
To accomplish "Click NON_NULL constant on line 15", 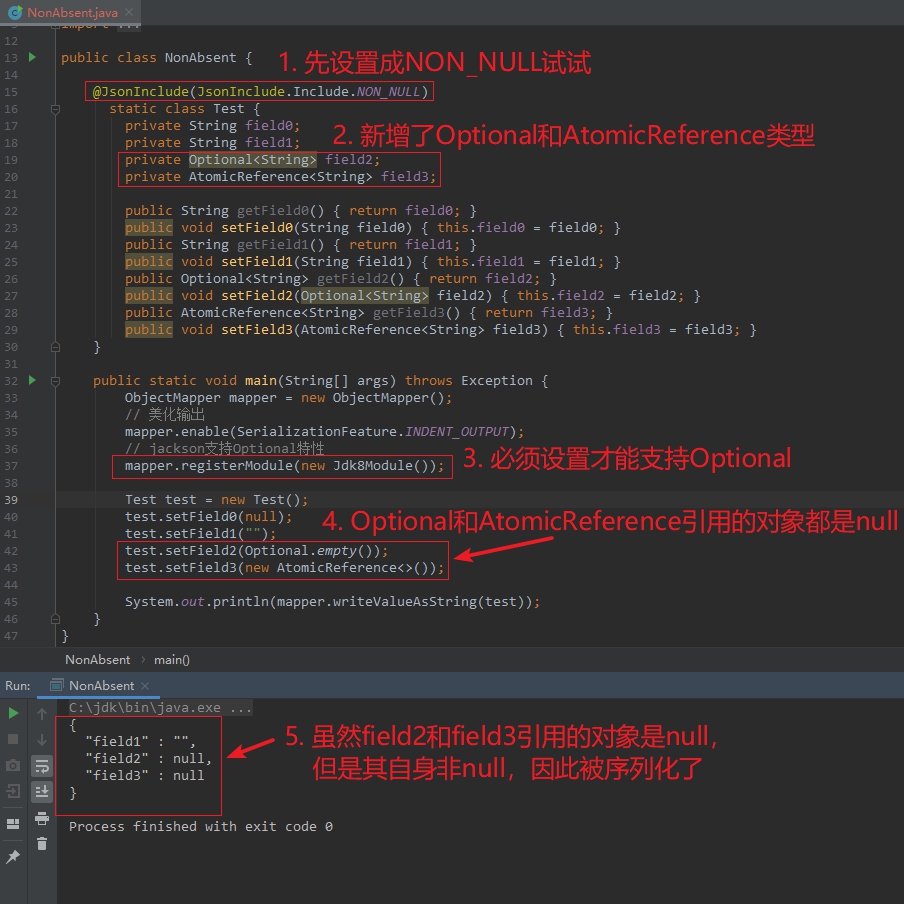I will 388,92.
